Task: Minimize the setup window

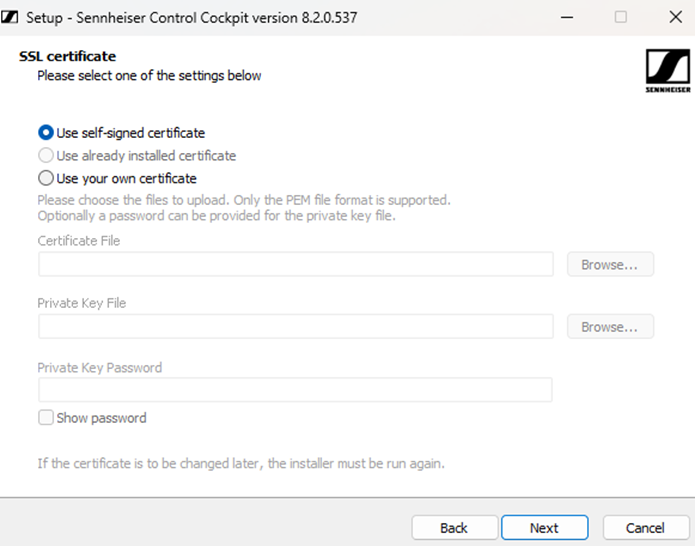Action: 568,17
